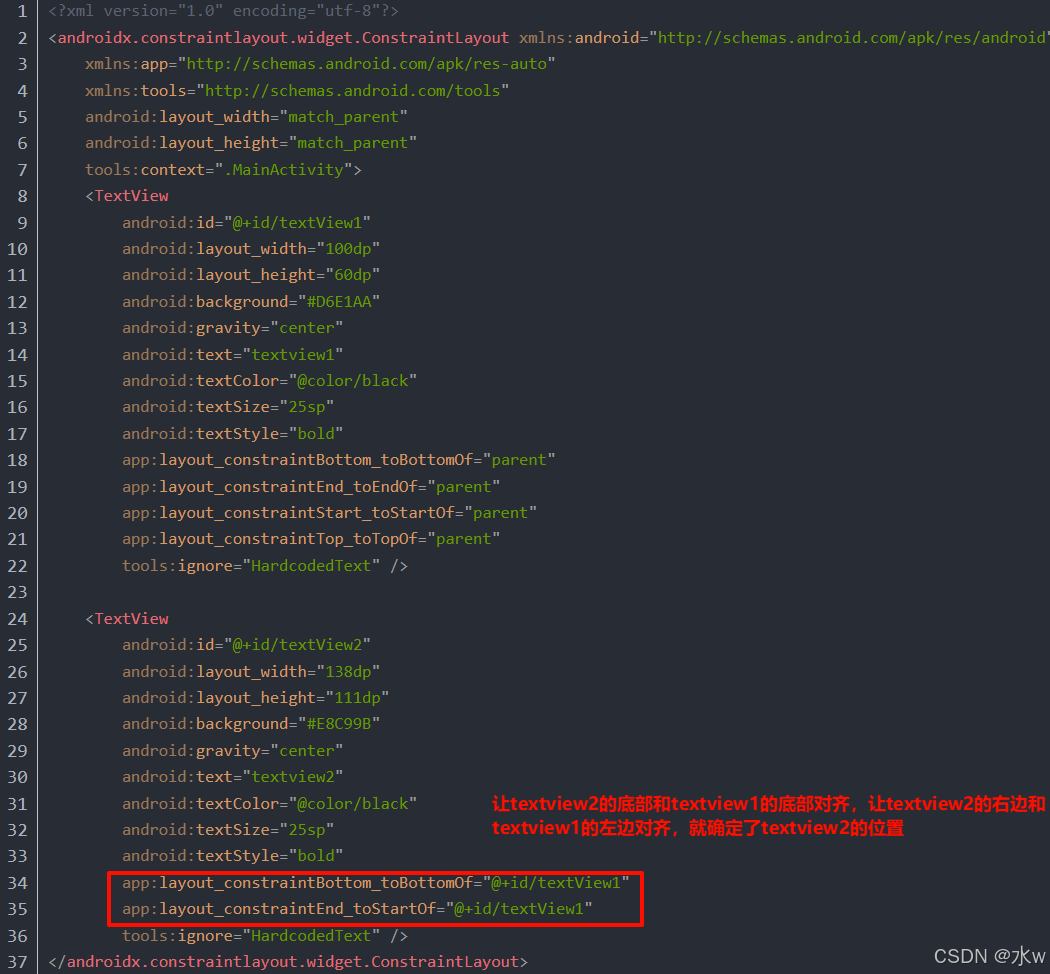This screenshot has width=1050, height=974.
Task: Click constraintBottom_toBottomOf "@+id/textView1" on line 34
Action: click(x=376, y=883)
